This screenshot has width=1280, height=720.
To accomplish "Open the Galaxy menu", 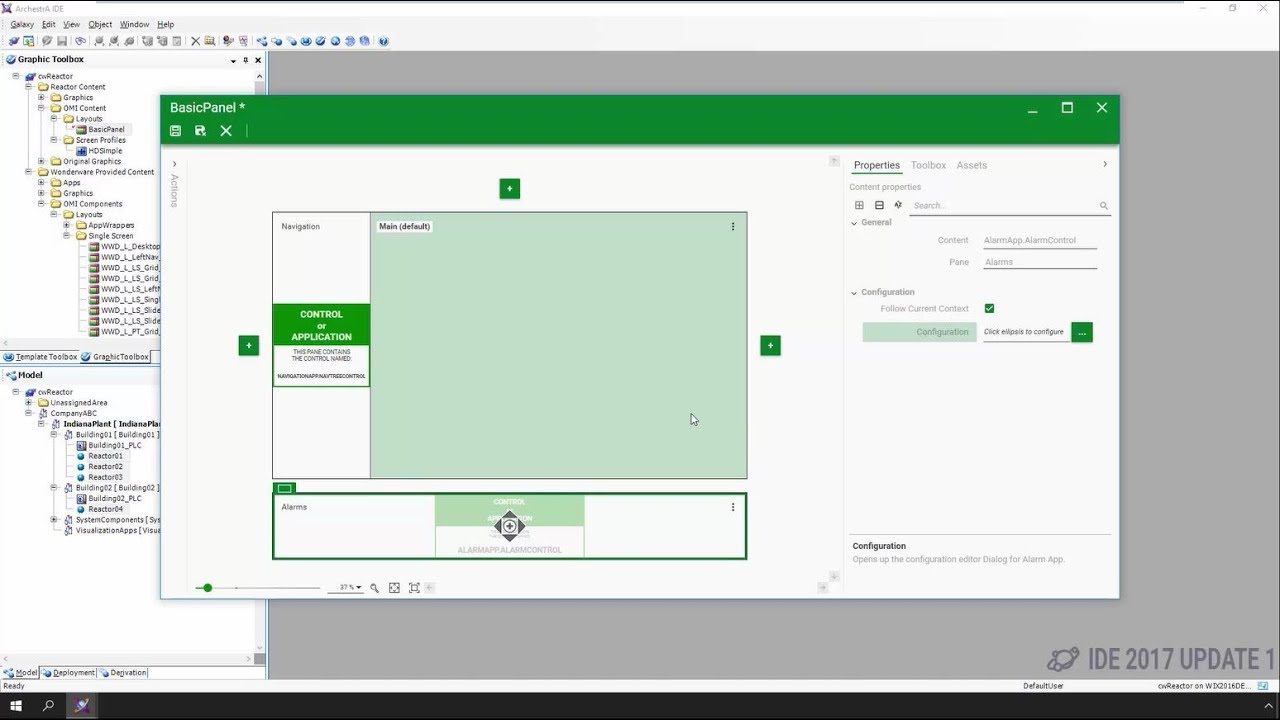I will pyautogui.click(x=22, y=24).
